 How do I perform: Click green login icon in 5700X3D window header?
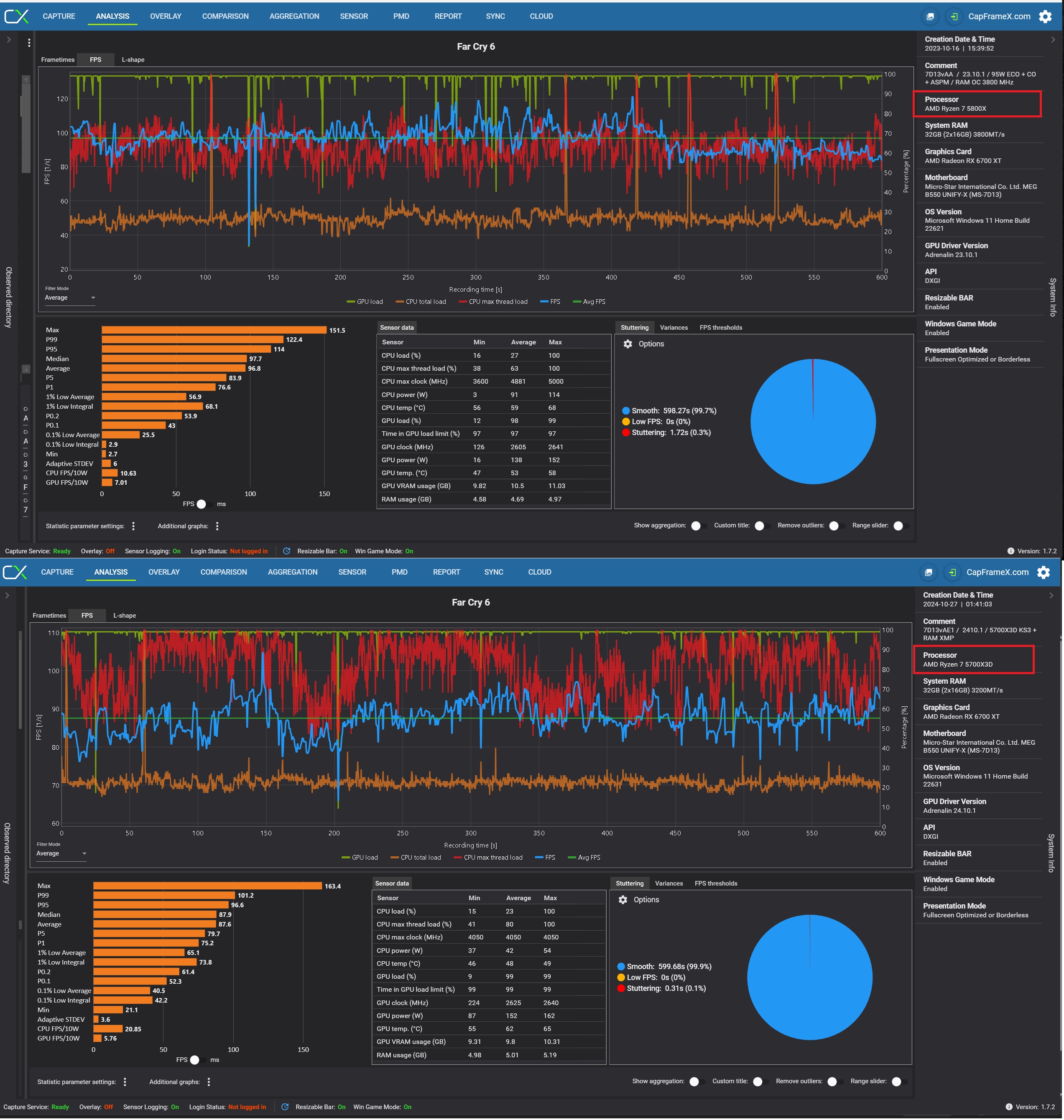(953, 573)
